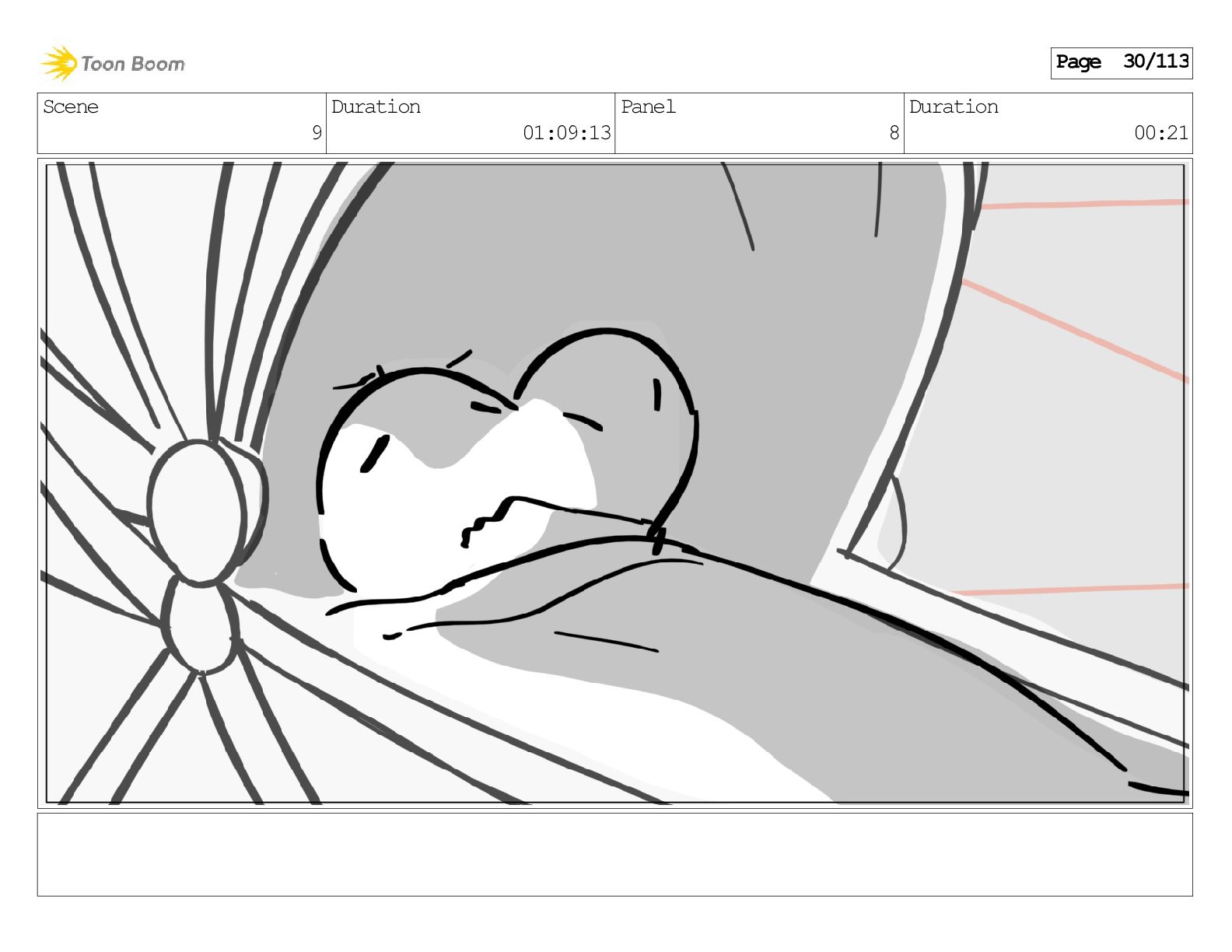Select panel number 8 value
1232x952 pixels.
coord(894,133)
